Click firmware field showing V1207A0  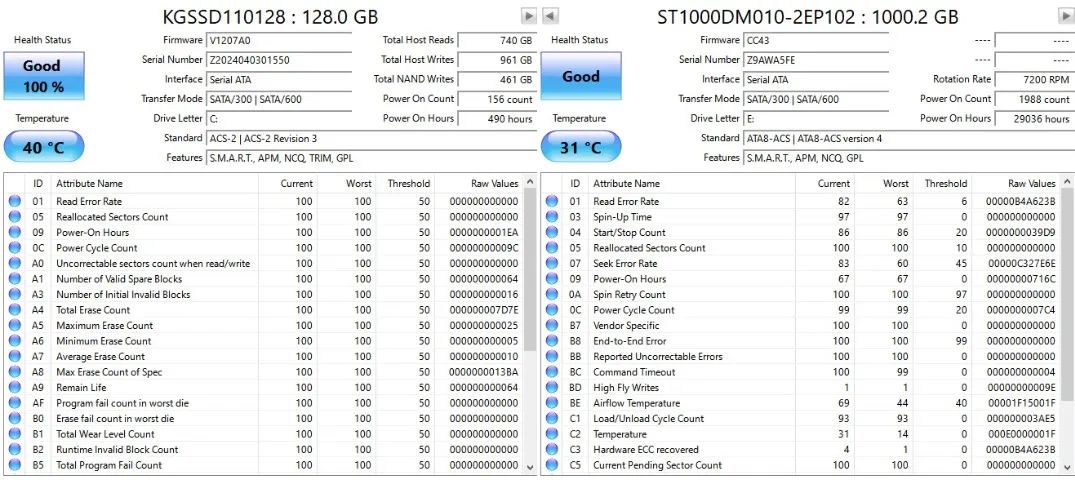(279, 40)
